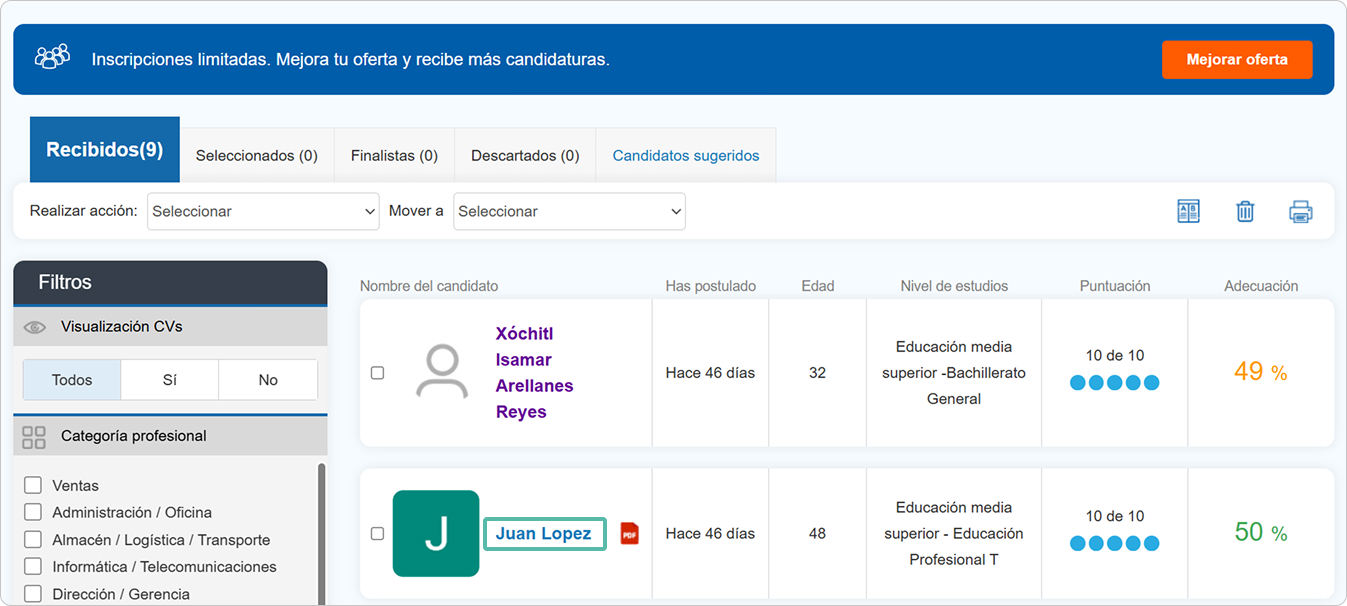Enable the Almacén / Logística / Transporte checkbox
This screenshot has width=1347, height=606.
(33, 540)
